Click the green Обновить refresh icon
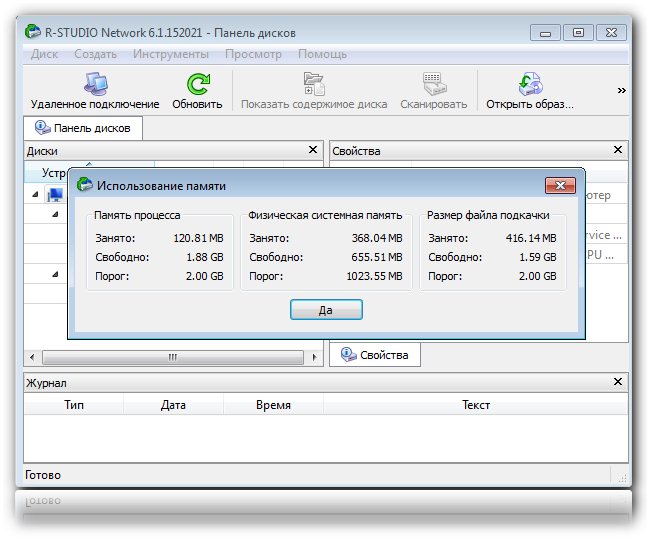This screenshot has height=538, width=647. (x=197, y=84)
